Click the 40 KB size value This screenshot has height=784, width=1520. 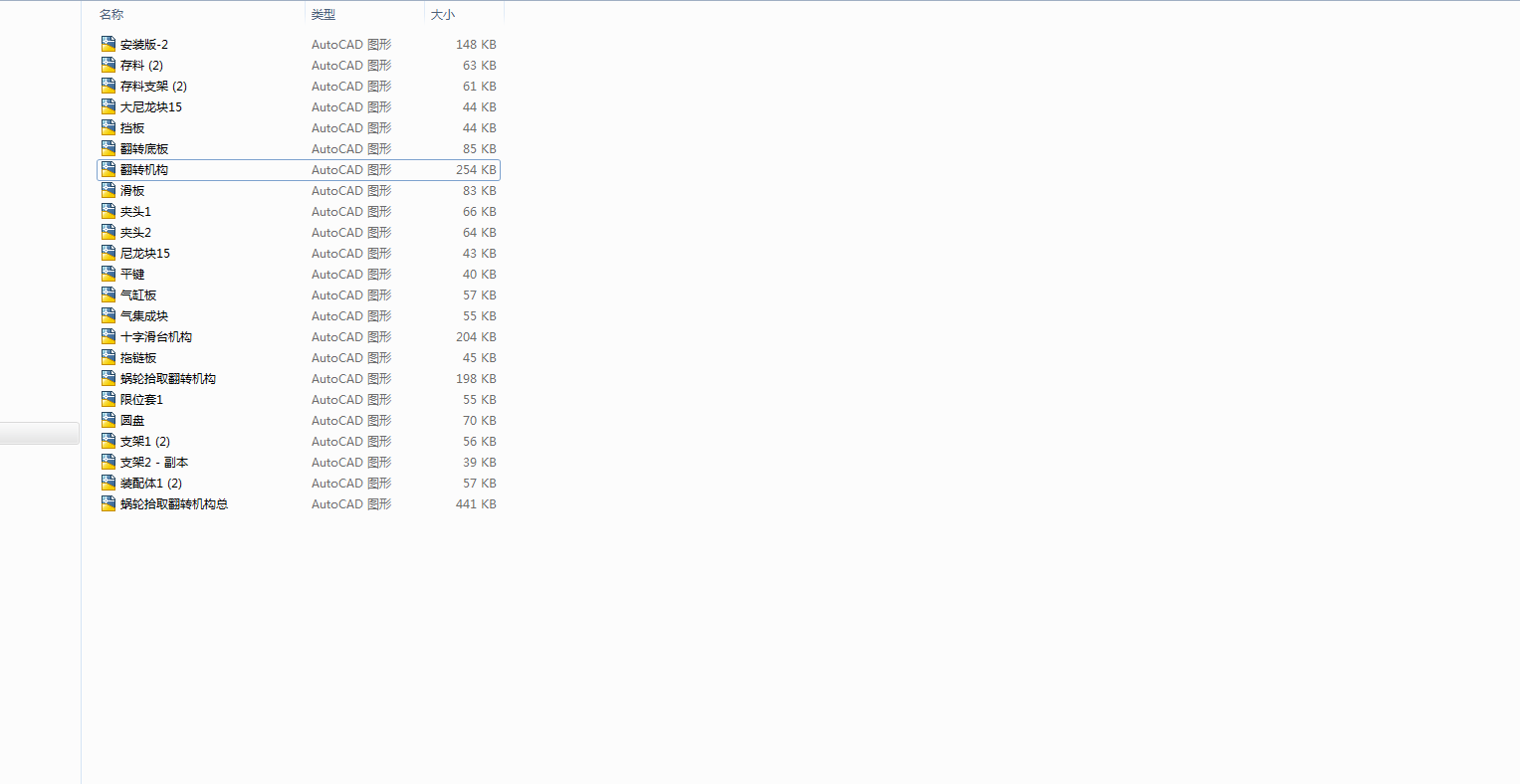point(480,275)
